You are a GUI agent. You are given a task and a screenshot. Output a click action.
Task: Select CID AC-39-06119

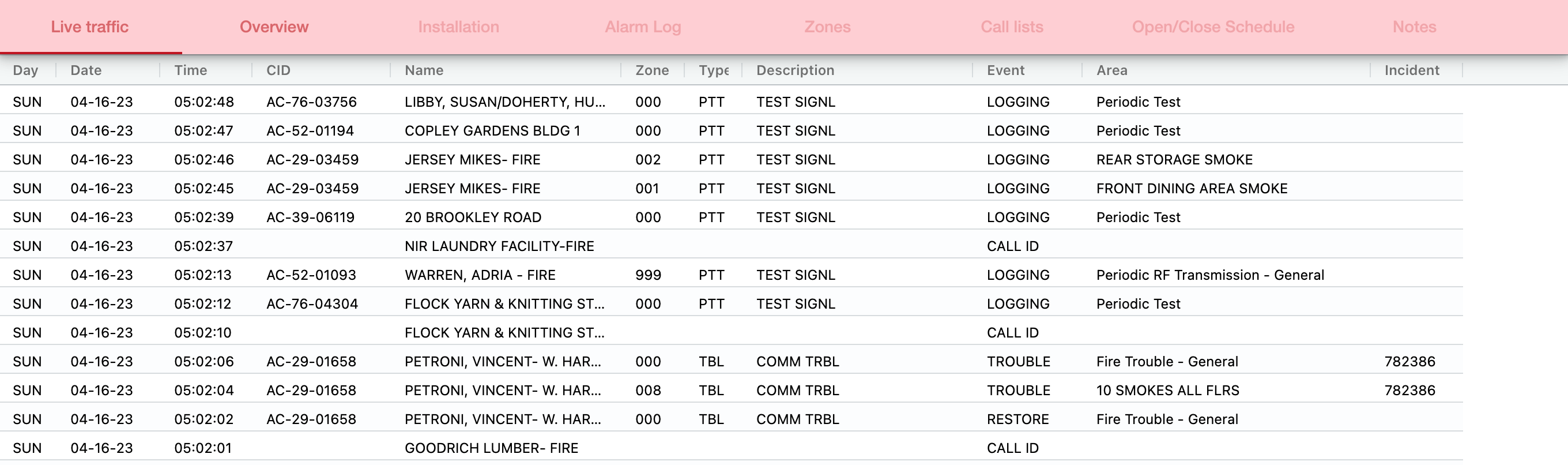pos(310,217)
